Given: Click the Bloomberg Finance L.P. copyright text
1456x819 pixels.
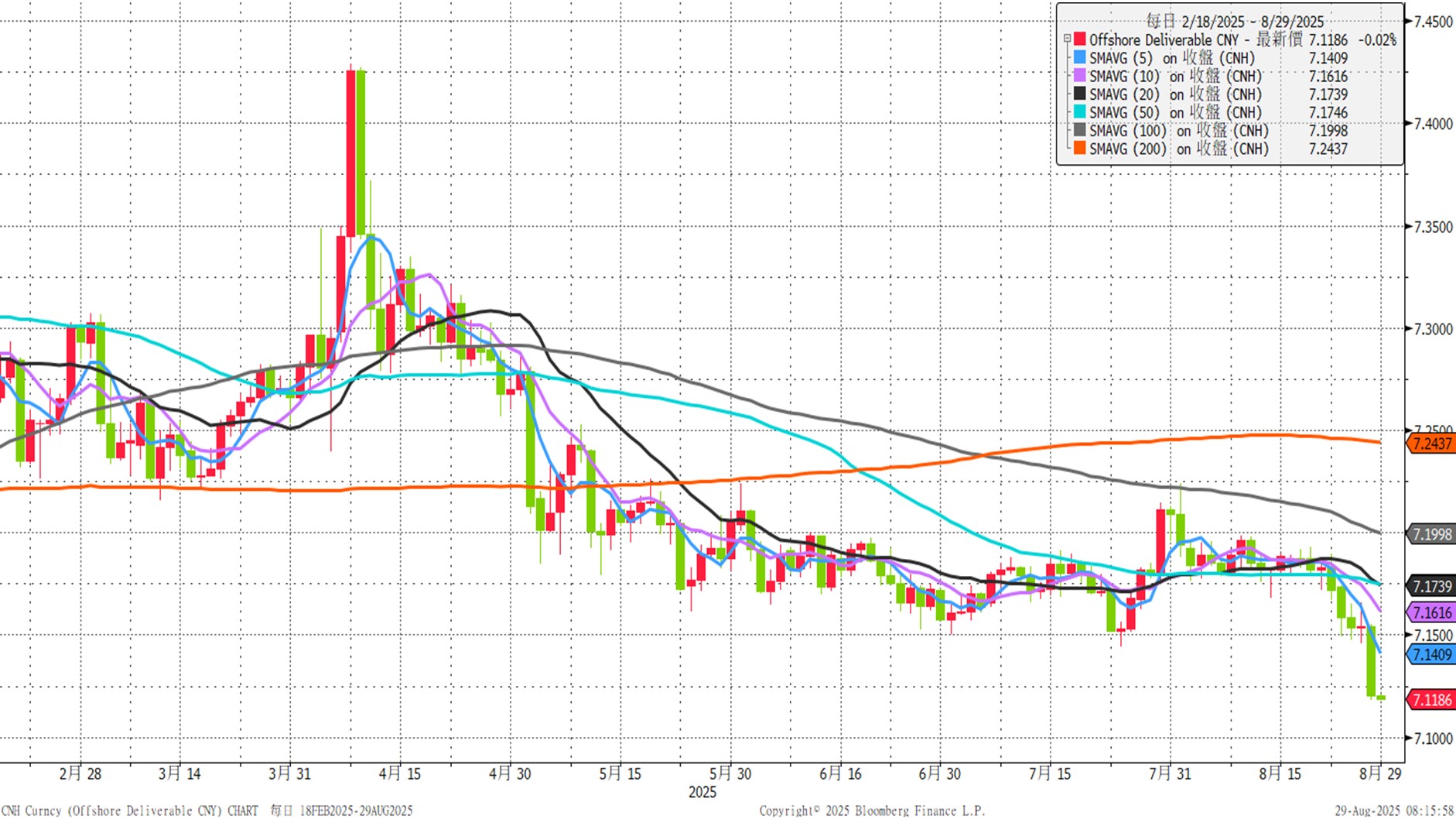Looking at the screenshot, I should tap(873, 810).
